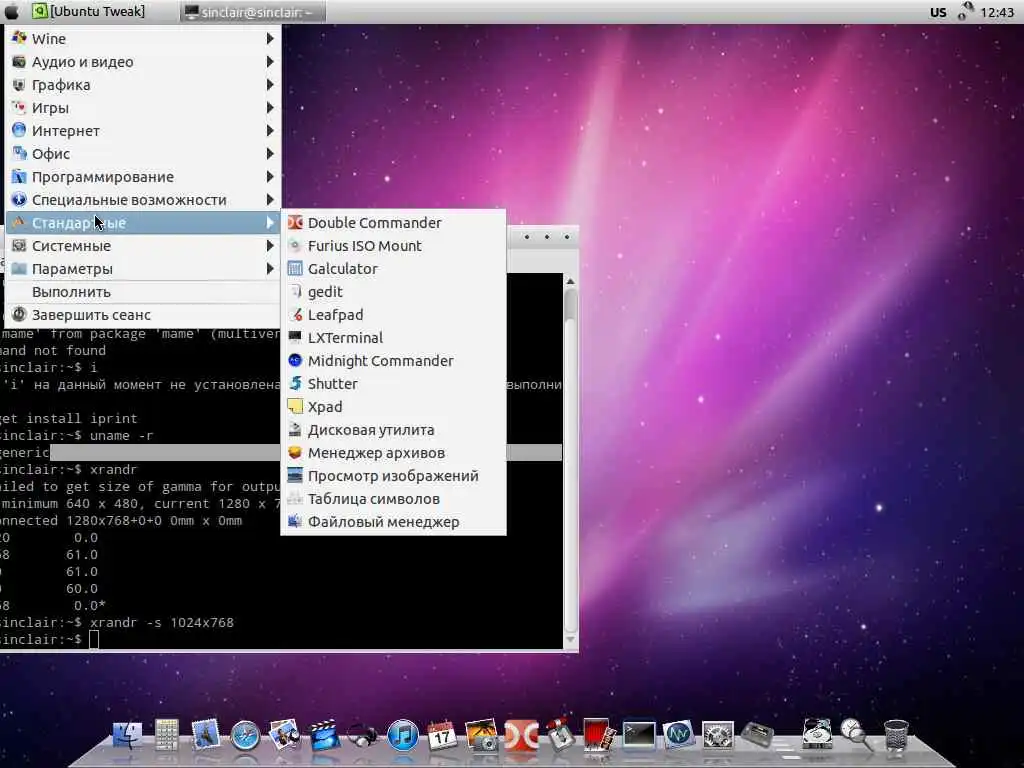Open Таблица символов entry
The image size is (1024, 768).
point(393,499)
